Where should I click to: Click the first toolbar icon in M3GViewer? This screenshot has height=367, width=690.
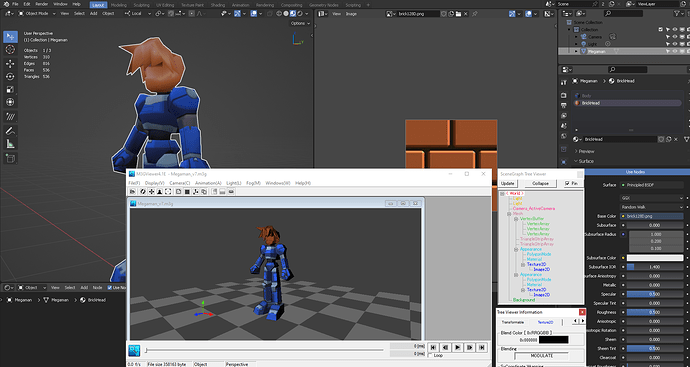(132, 191)
